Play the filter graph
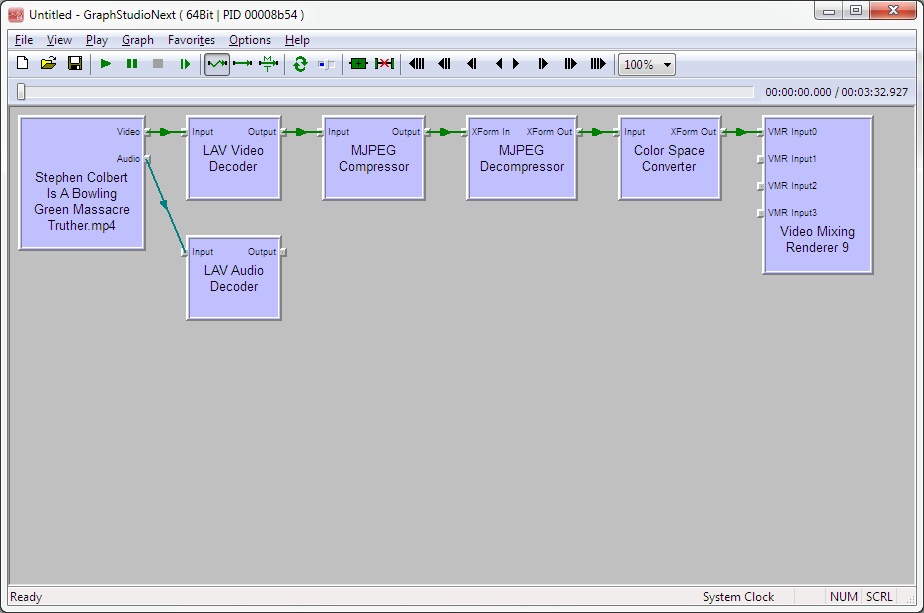The height and width of the screenshot is (613, 924). tap(105, 64)
